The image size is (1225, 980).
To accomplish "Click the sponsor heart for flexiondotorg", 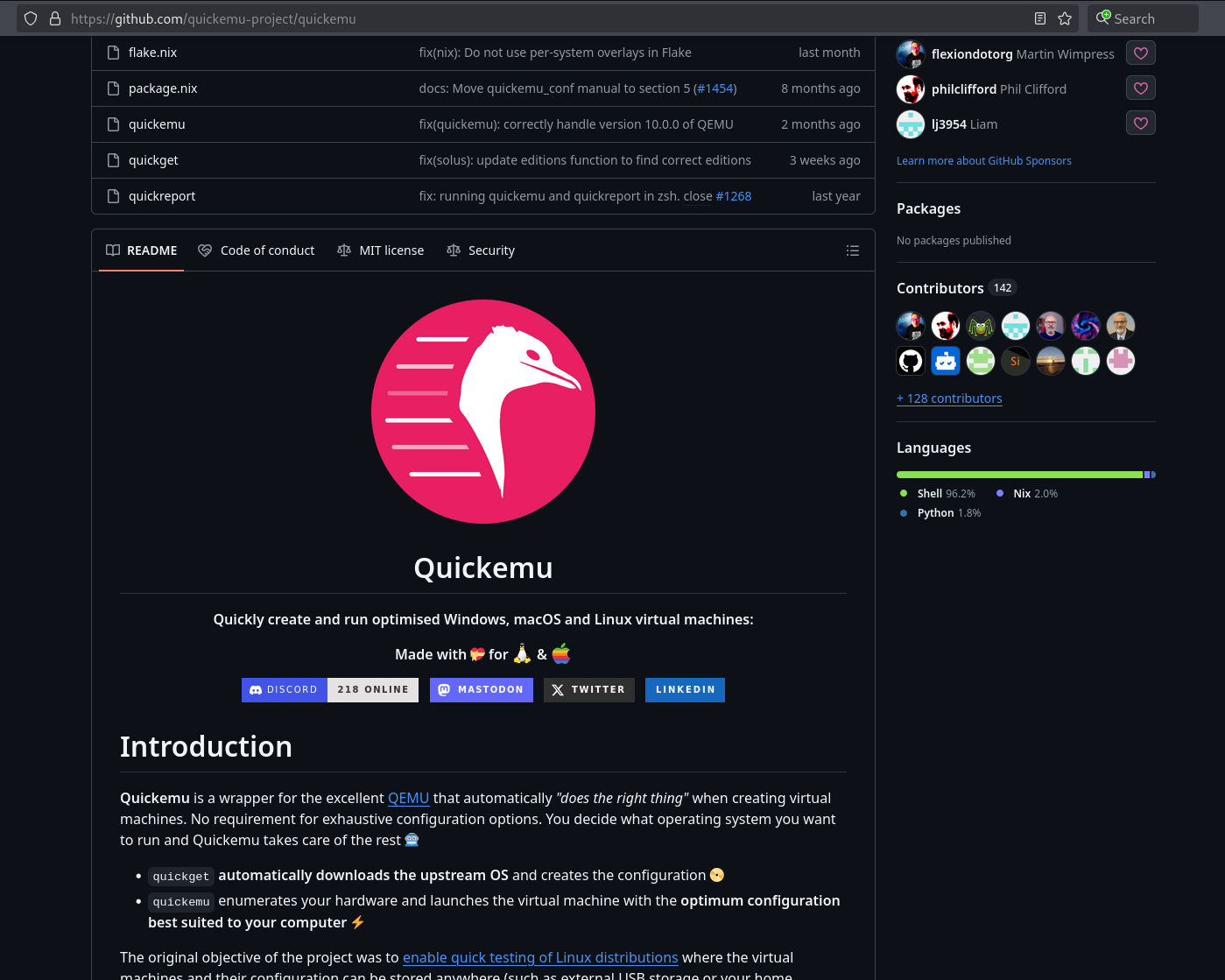I will coord(1140,53).
